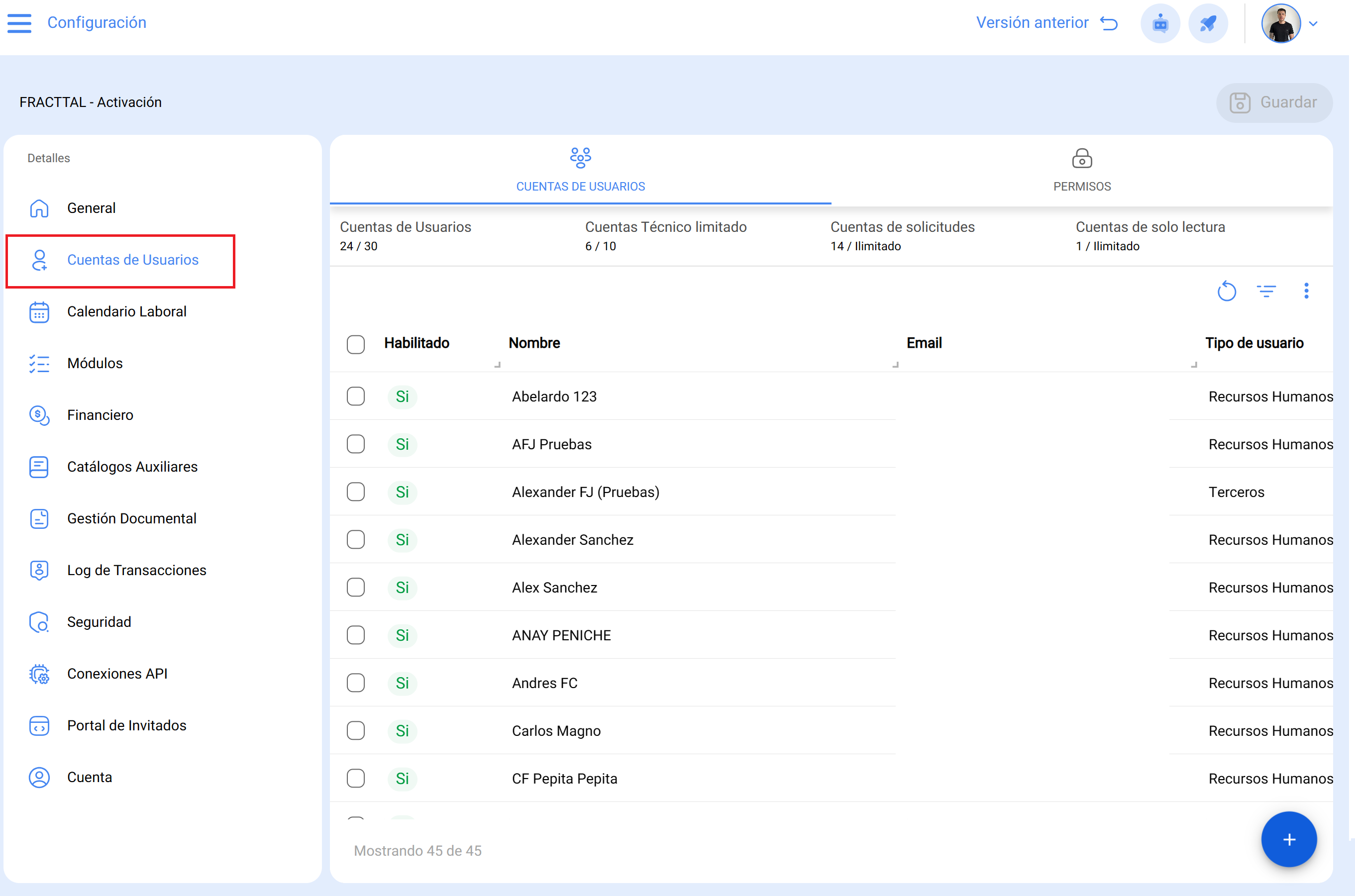Open the hamburger main menu
1355x896 pixels.
19,23
